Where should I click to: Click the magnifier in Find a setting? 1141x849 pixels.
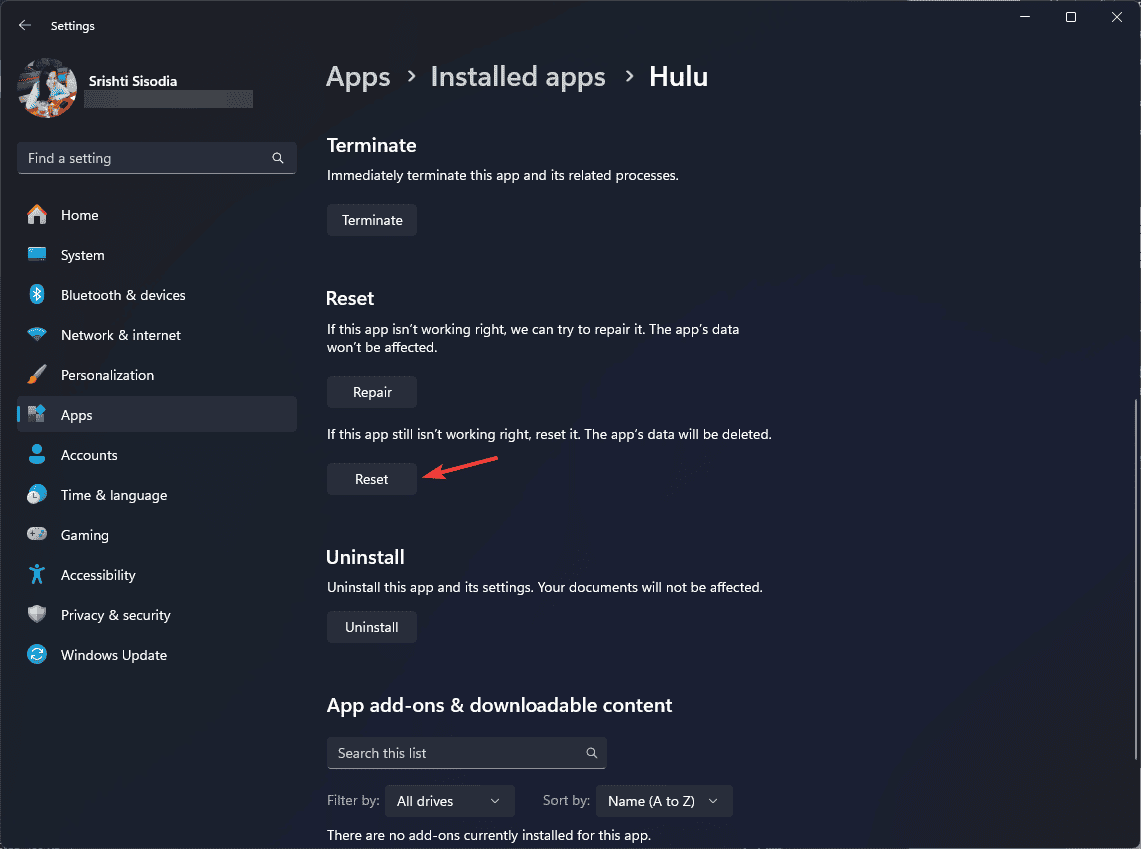click(278, 158)
